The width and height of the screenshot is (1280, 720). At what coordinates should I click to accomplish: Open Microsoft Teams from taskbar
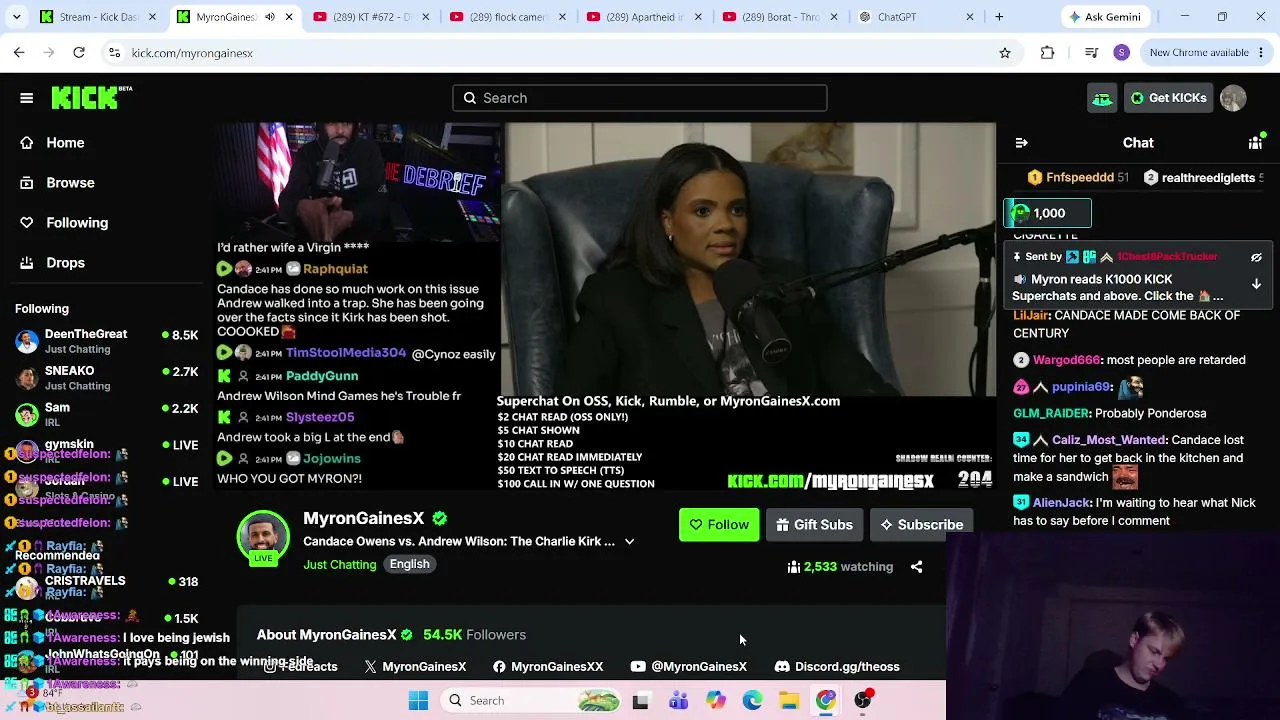pos(678,701)
